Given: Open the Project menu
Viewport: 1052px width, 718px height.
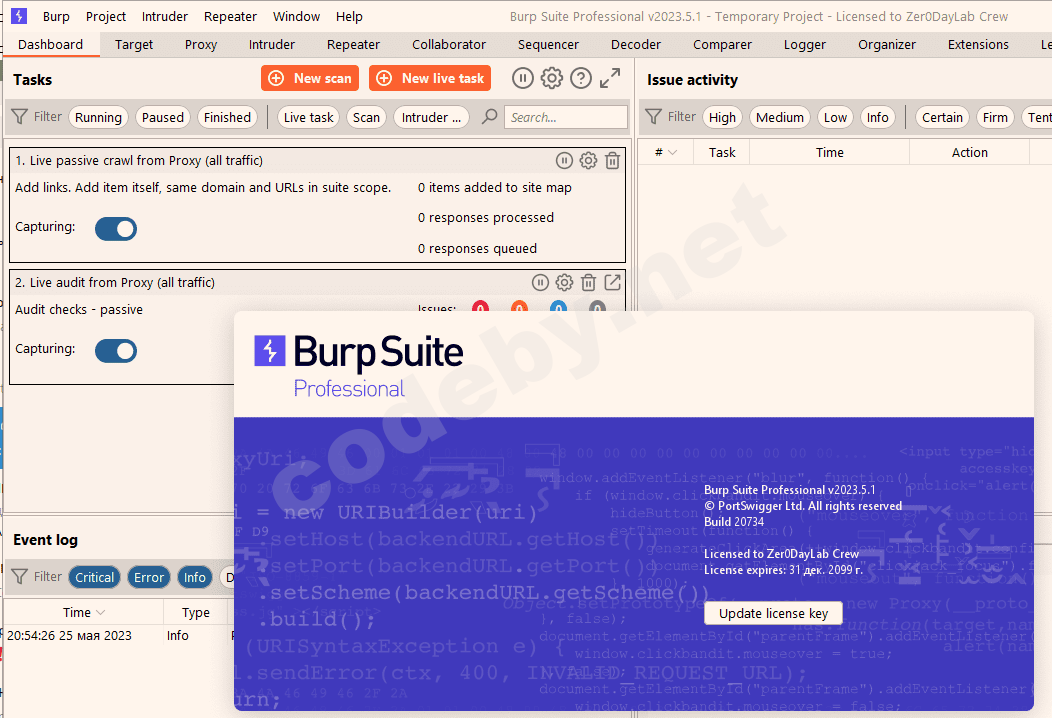Looking at the screenshot, I should pyautogui.click(x=106, y=16).
